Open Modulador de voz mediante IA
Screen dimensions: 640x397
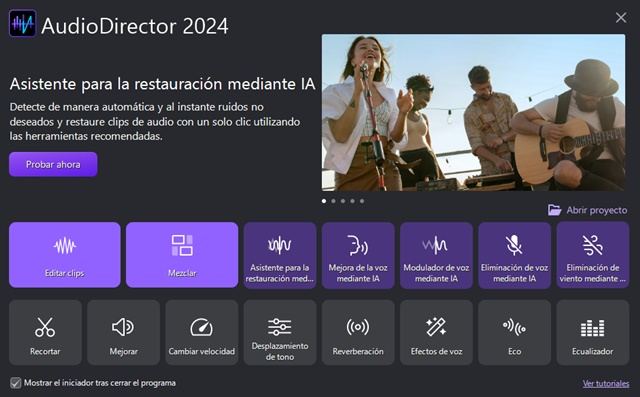[x=436, y=255]
